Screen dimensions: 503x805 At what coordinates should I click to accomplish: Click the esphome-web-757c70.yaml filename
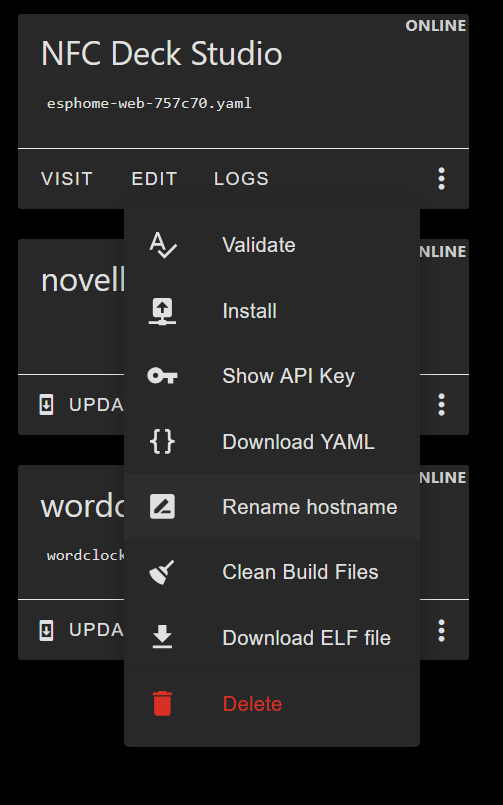(149, 104)
